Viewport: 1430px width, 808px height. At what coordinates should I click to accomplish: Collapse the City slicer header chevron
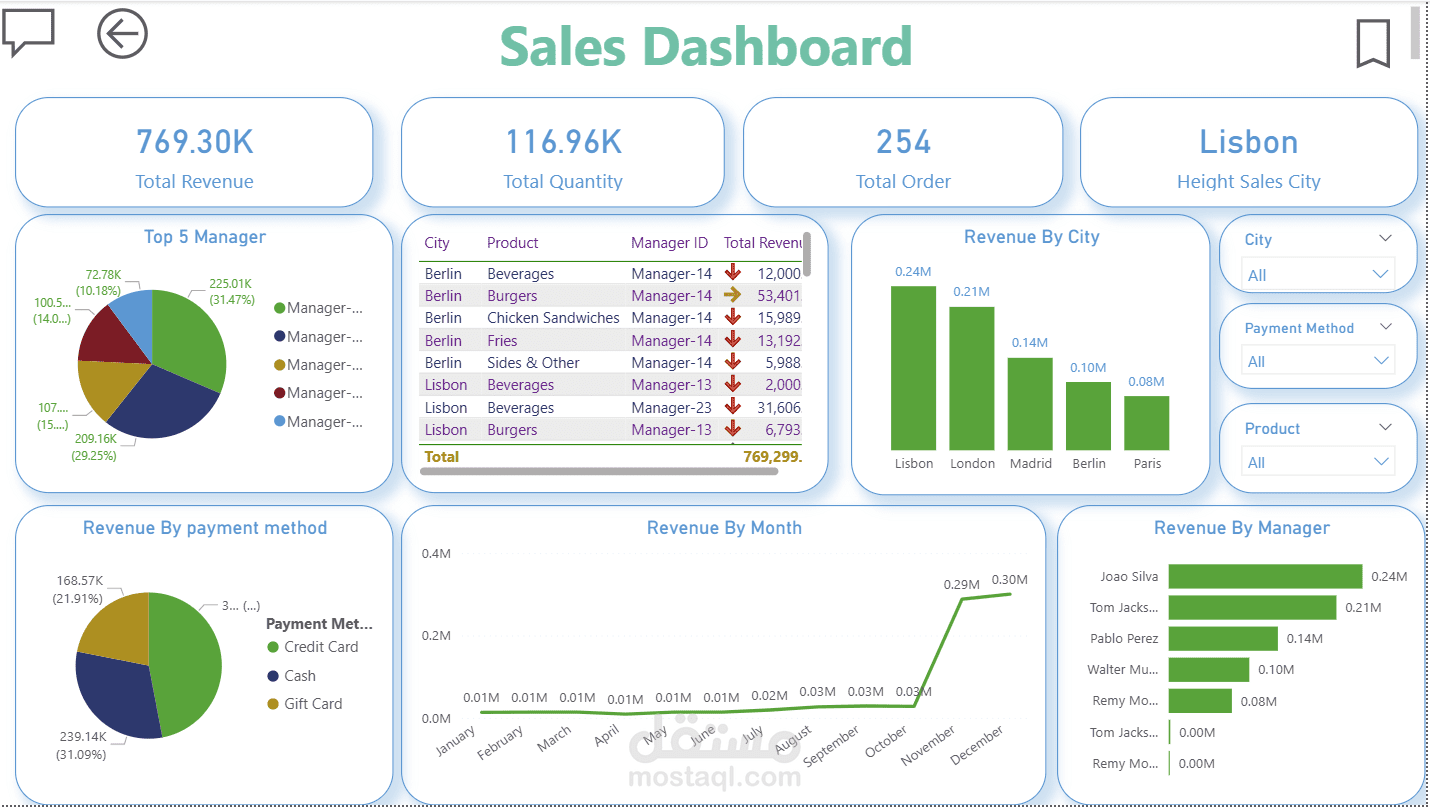(x=1385, y=239)
